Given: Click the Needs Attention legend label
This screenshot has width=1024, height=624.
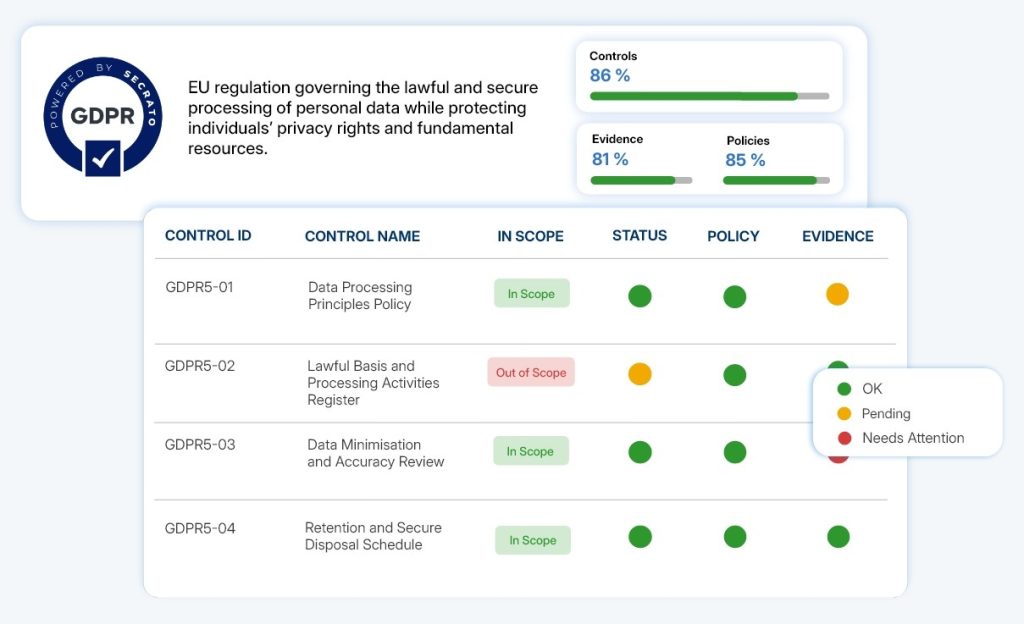Looking at the screenshot, I should coord(913,438).
